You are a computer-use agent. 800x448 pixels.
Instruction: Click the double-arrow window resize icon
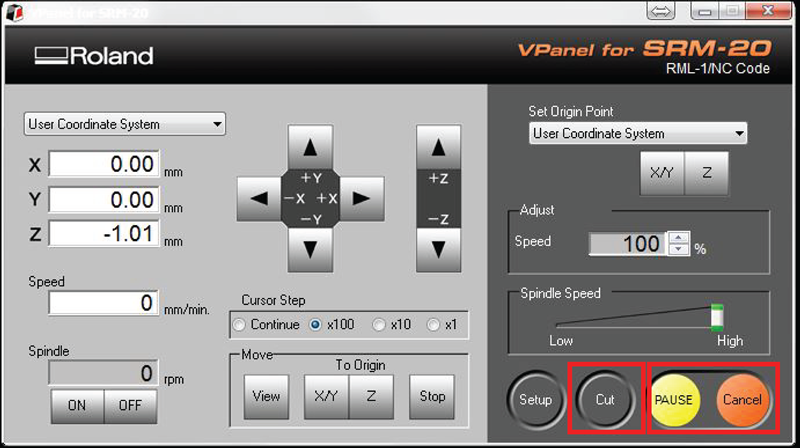(x=661, y=11)
